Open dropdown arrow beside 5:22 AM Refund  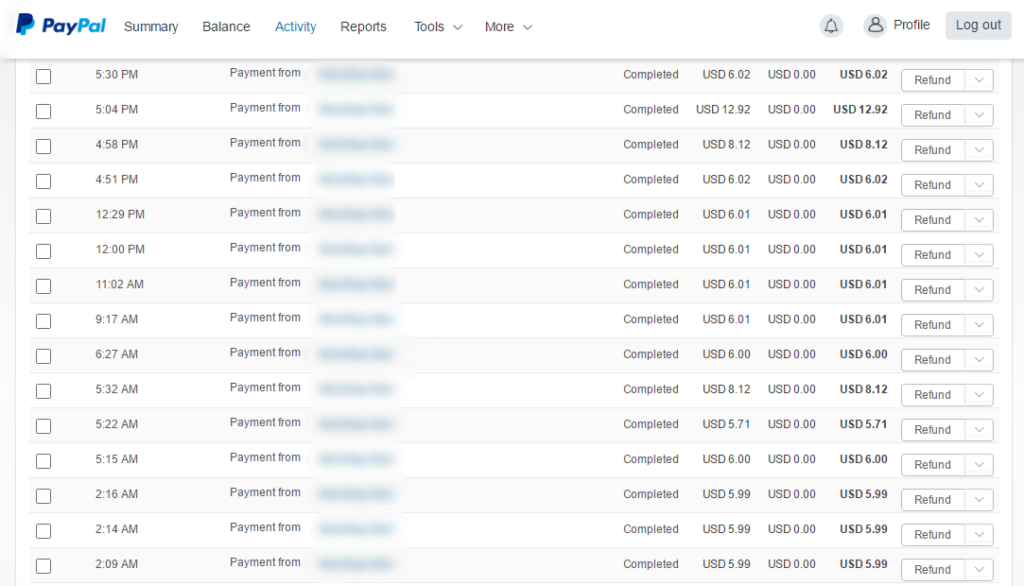click(x=979, y=430)
